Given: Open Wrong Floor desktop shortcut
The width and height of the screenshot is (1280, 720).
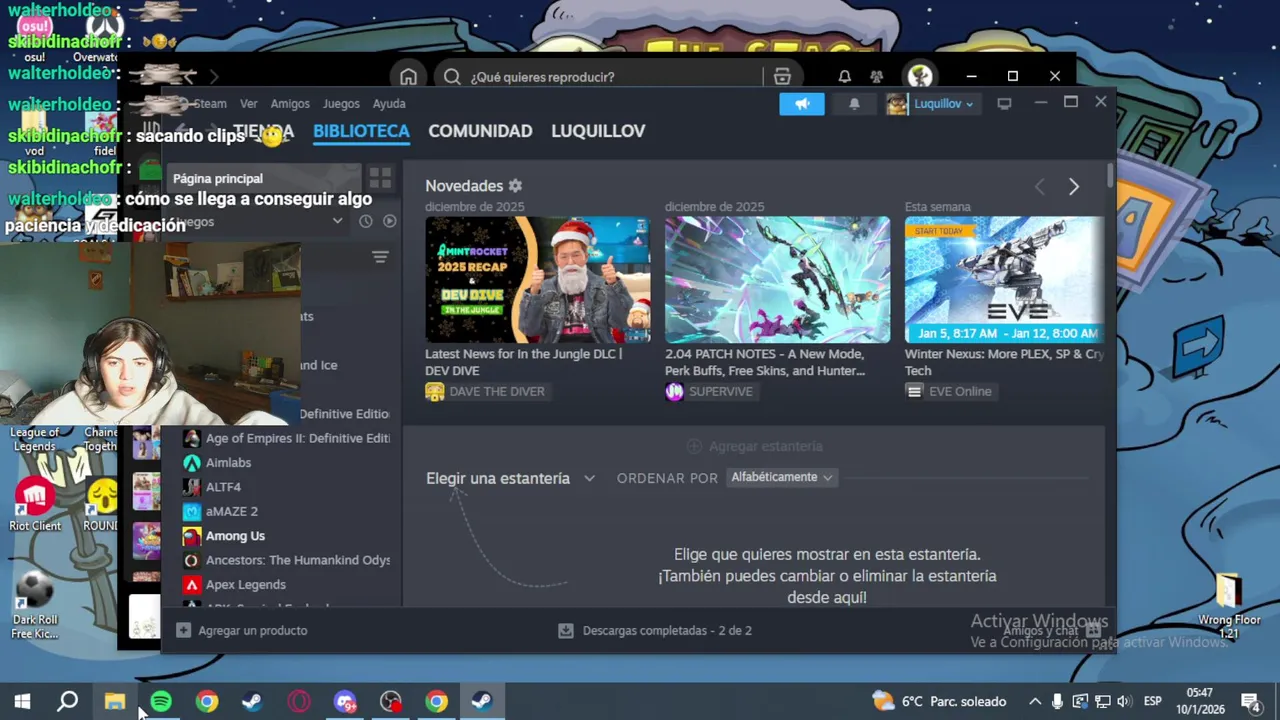Looking at the screenshot, I should click(x=1229, y=606).
